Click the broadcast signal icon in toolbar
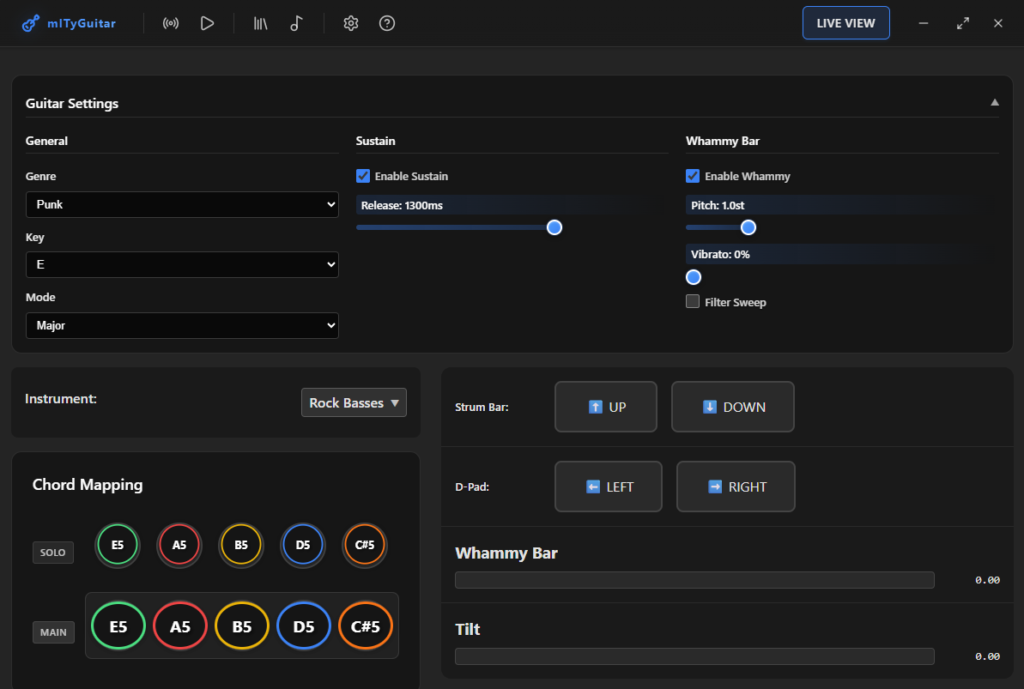 click(171, 23)
